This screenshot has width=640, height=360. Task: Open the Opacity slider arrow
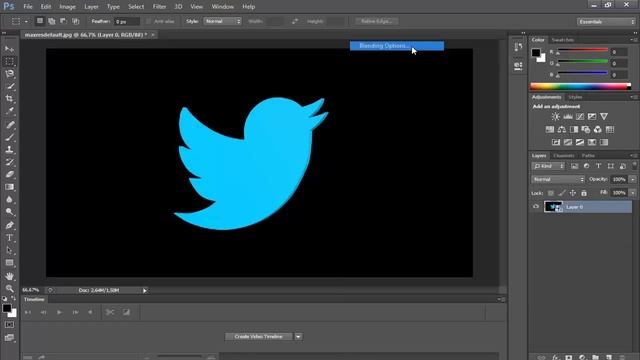tap(633, 180)
